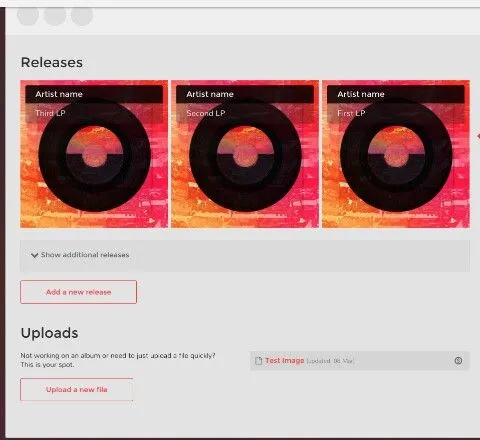Viewport: 480px width, 440px height.
Task: Click Artist name above Second LP
Action: pos(210,94)
